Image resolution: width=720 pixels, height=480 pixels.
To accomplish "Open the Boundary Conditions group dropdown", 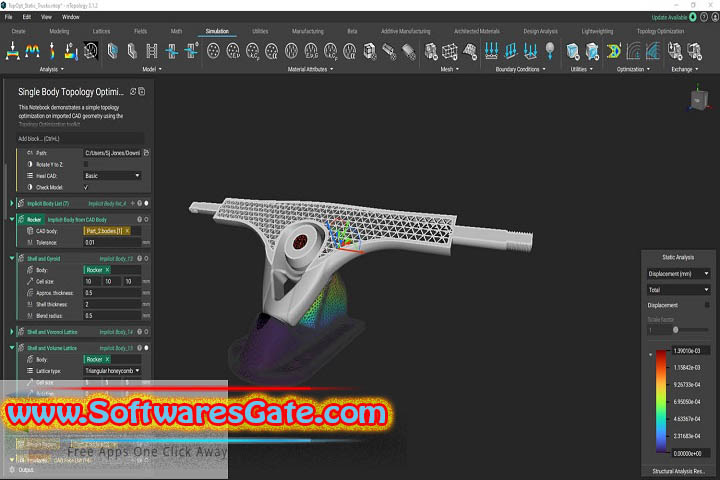I will click(520, 69).
